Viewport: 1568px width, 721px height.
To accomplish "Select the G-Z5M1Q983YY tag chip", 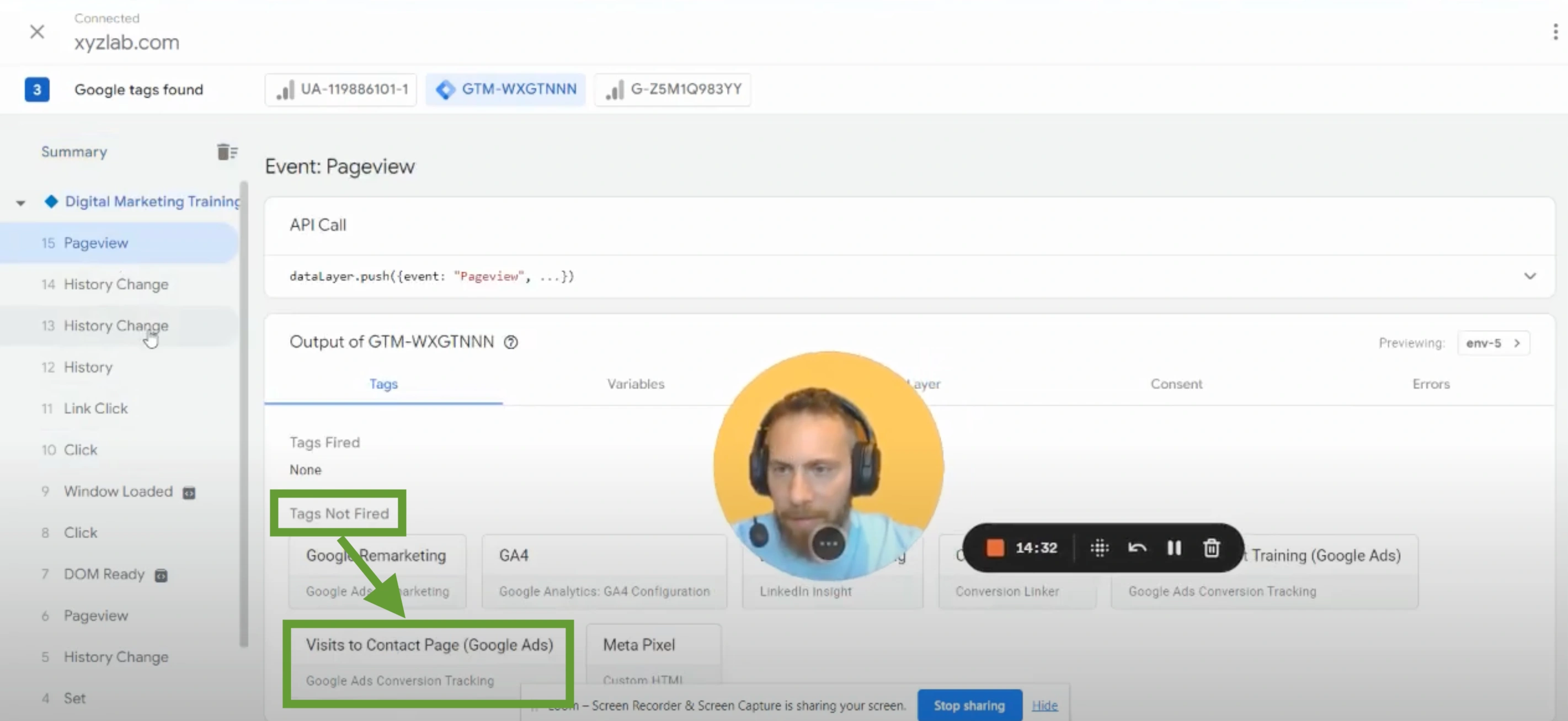I will pyautogui.click(x=673, y=89).
